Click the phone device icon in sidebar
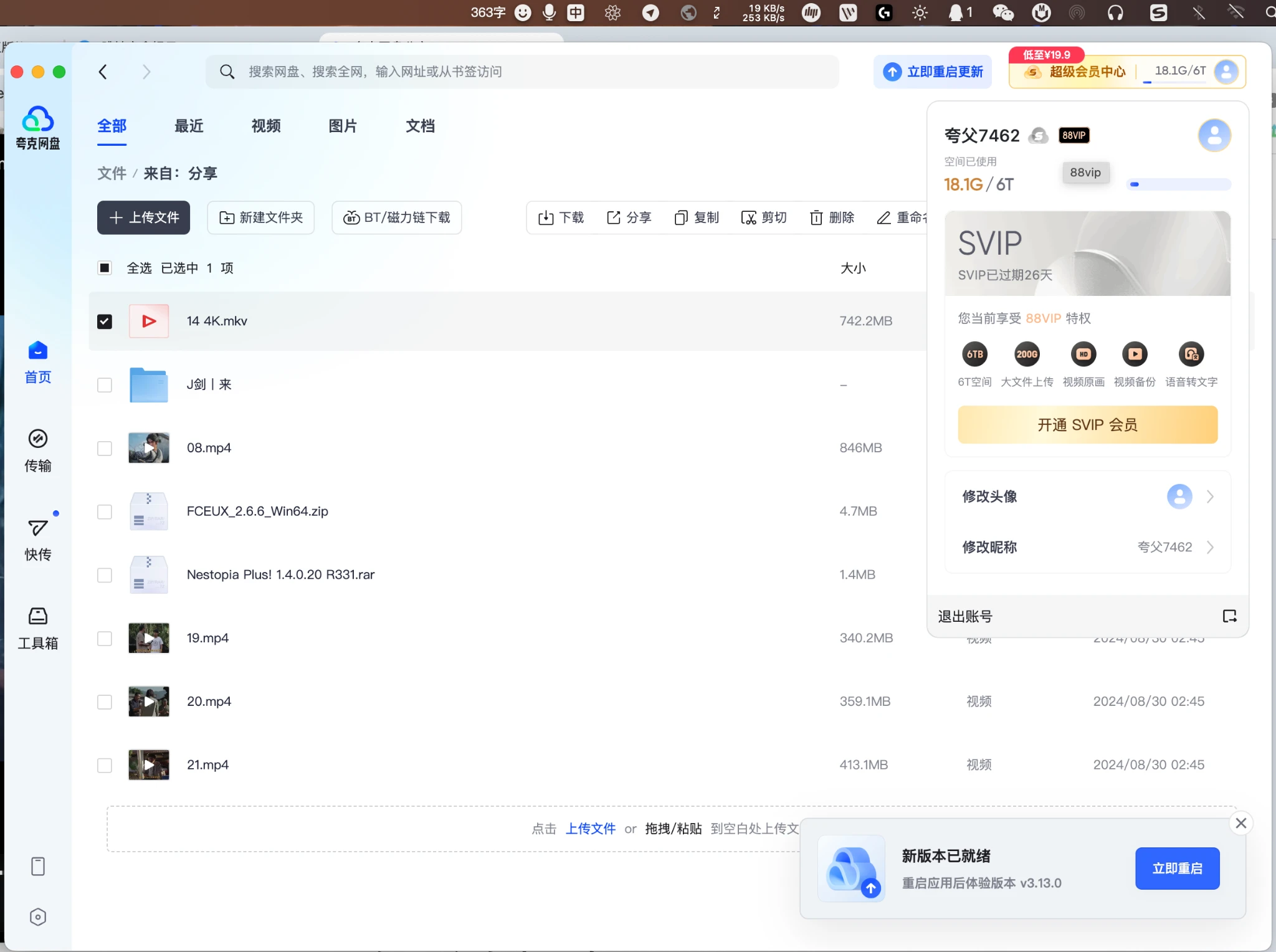The width and height of the screenshot is (1276, 952). pyautogui.click(x=38, y=866)
